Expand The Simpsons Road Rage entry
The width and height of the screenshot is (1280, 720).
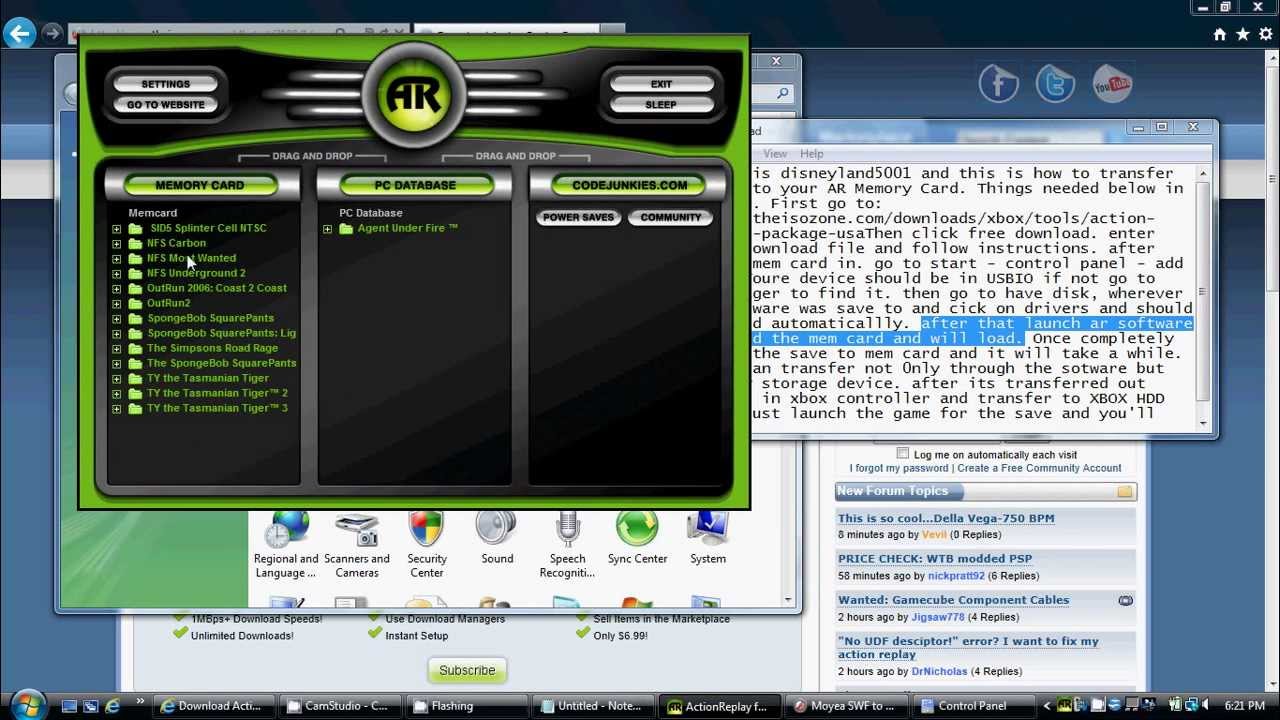click(x=117, y=349)
